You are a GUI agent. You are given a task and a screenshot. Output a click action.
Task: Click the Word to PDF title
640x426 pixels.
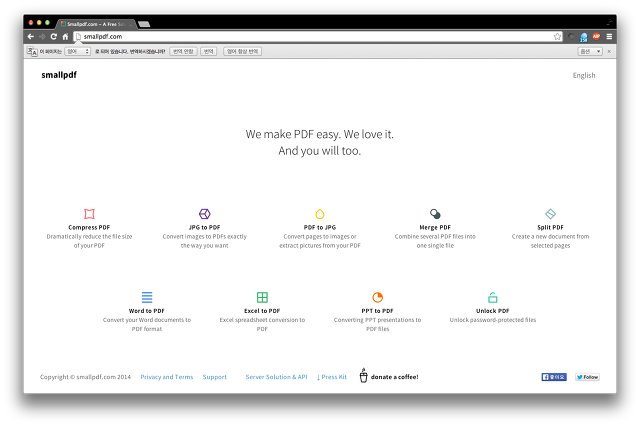pyautogui.click(x=147, y=311)
